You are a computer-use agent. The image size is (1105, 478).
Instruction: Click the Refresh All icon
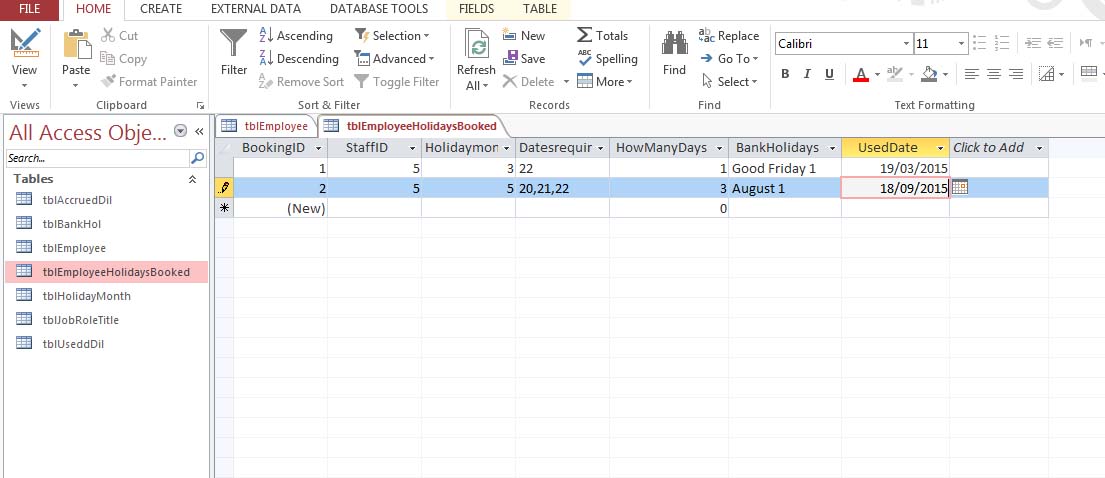(x=477, y=45)
